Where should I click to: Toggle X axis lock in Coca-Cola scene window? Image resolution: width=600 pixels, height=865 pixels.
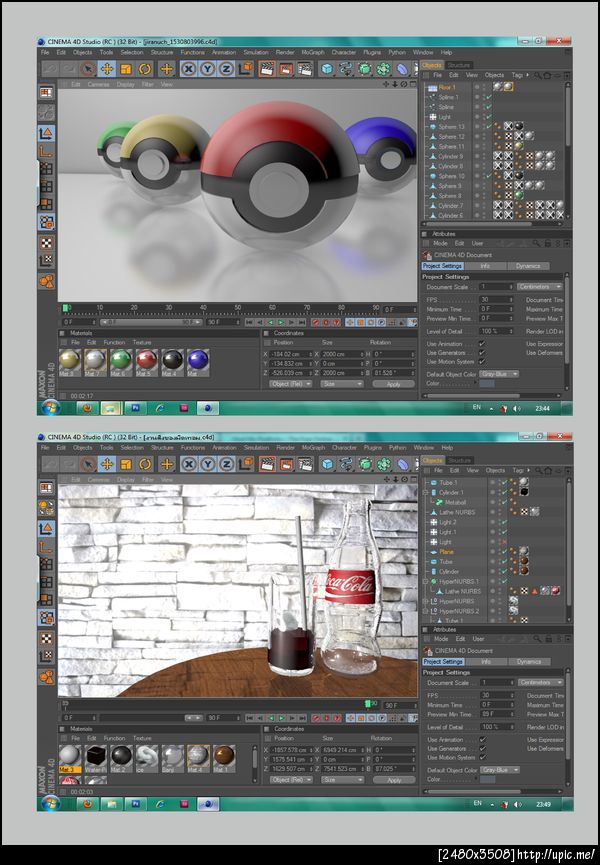pyautogui.click(x=189, y=464)
